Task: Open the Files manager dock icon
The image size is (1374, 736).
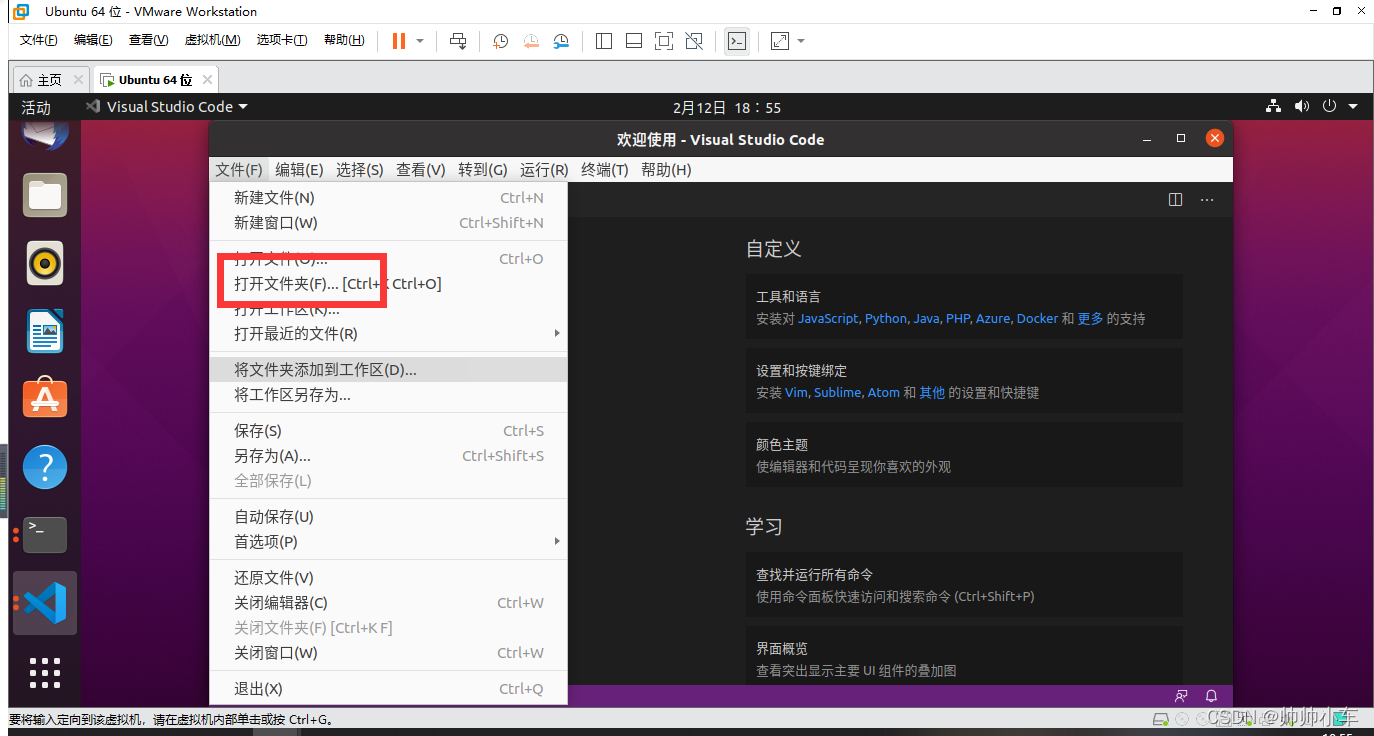Action: [45, 195]
